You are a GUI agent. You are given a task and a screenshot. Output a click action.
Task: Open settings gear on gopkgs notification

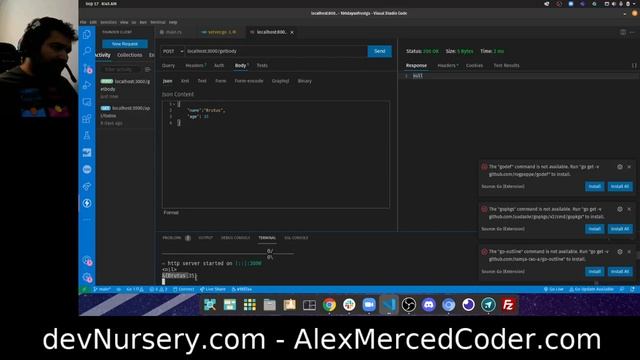pos(620,209)
